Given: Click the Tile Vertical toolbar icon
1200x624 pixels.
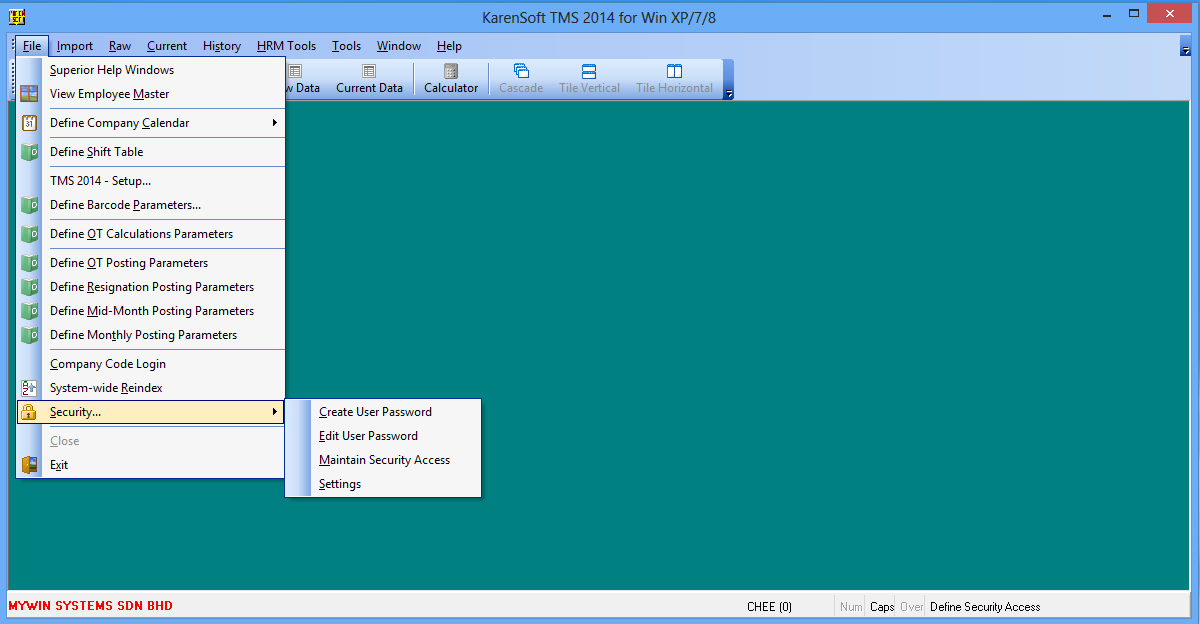Looking at the screenshot, I should pos(589,71).
